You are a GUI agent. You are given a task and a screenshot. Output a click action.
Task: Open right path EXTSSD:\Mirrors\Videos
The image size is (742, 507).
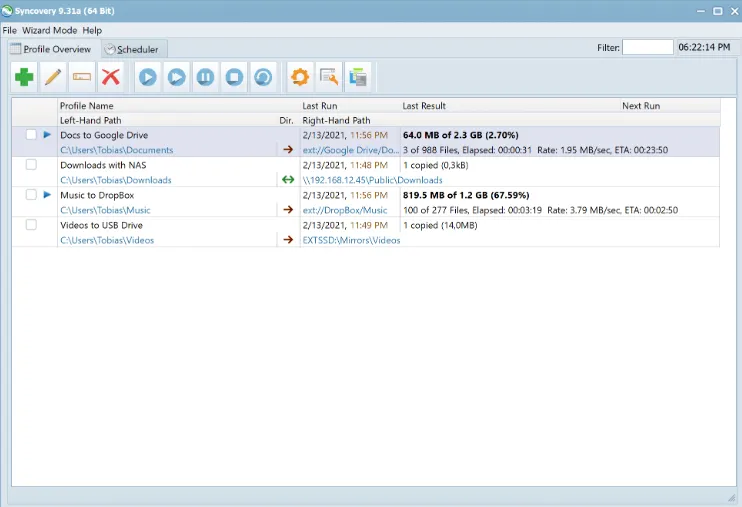[x=351, y=240]
